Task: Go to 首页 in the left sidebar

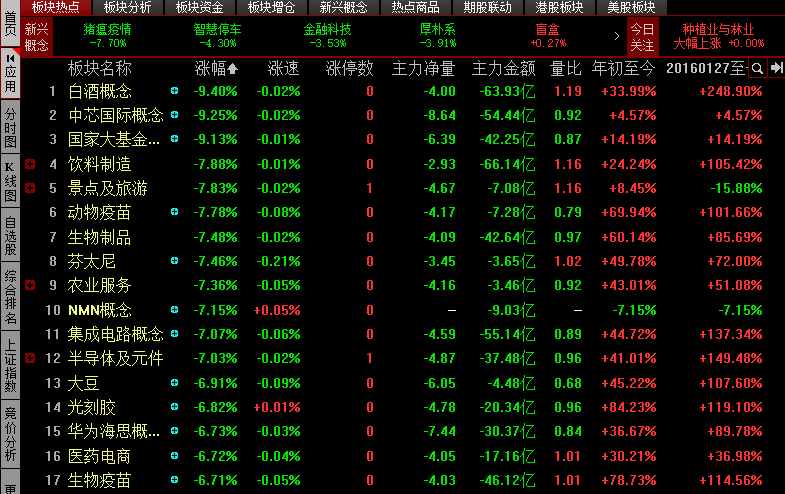Action: pyautogui.click(x=10, y=24)
